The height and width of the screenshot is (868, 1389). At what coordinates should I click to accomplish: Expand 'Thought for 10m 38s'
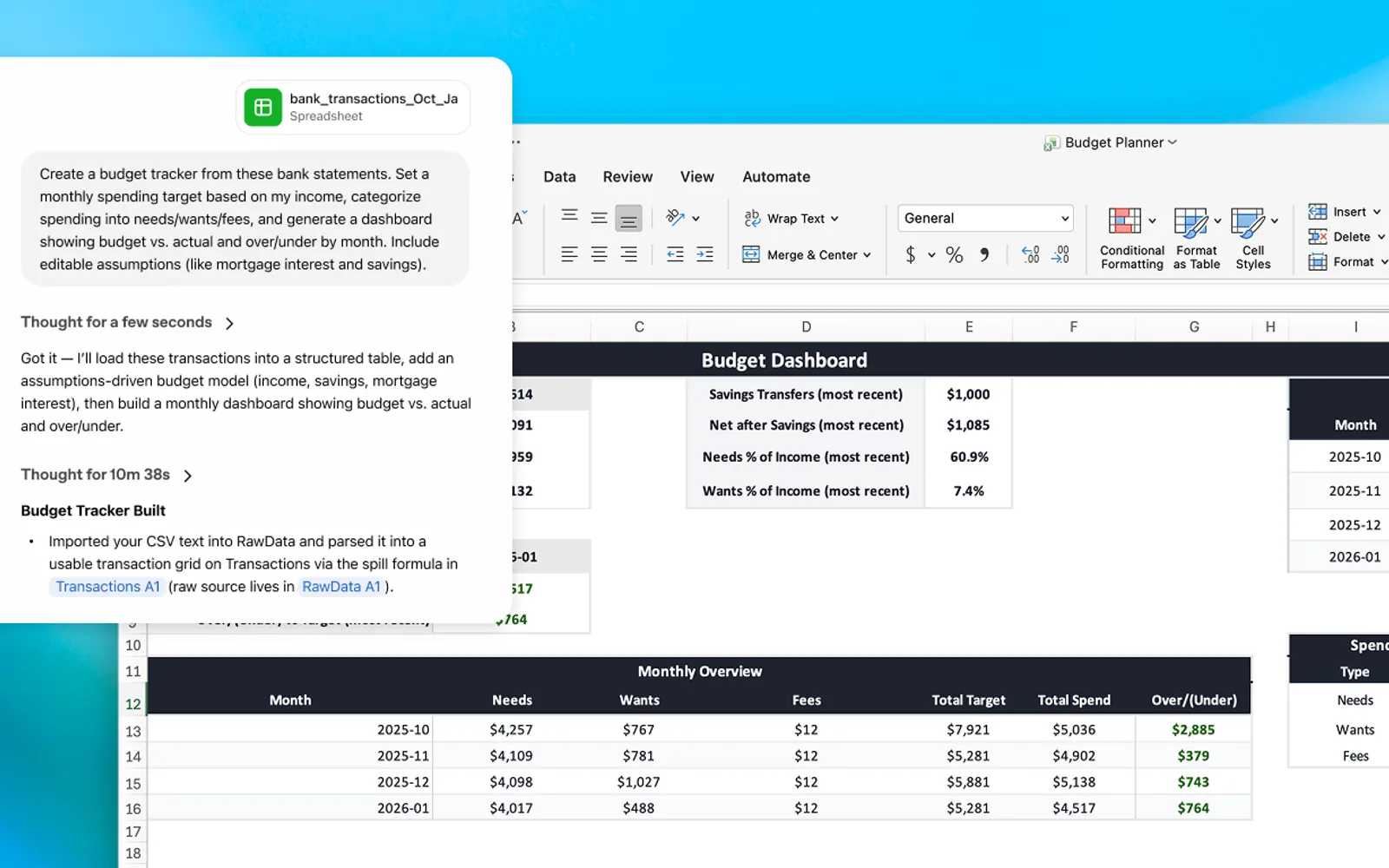(x=107, y=475)
